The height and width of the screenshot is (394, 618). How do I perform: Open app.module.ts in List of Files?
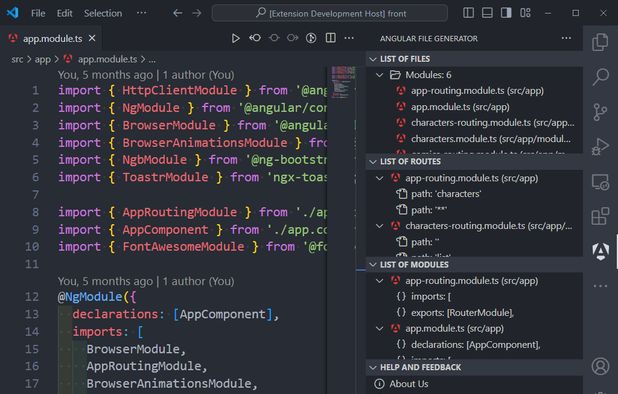point(460,107)
